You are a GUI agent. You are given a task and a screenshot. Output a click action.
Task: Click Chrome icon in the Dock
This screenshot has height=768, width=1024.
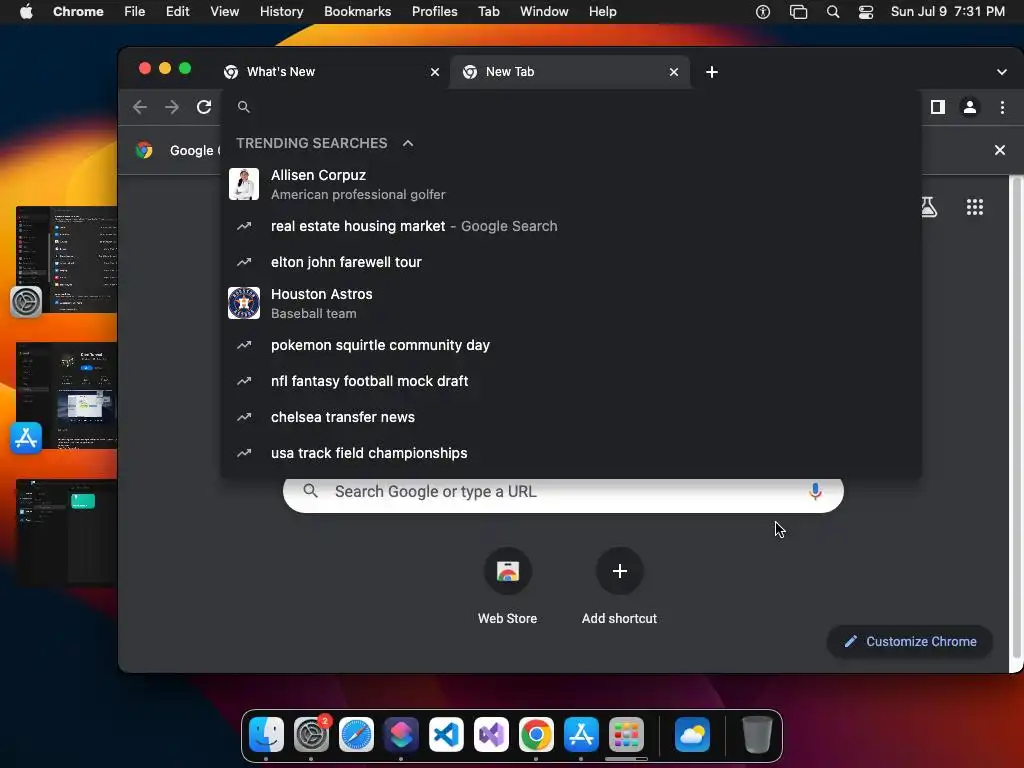(x=536, y=735)
